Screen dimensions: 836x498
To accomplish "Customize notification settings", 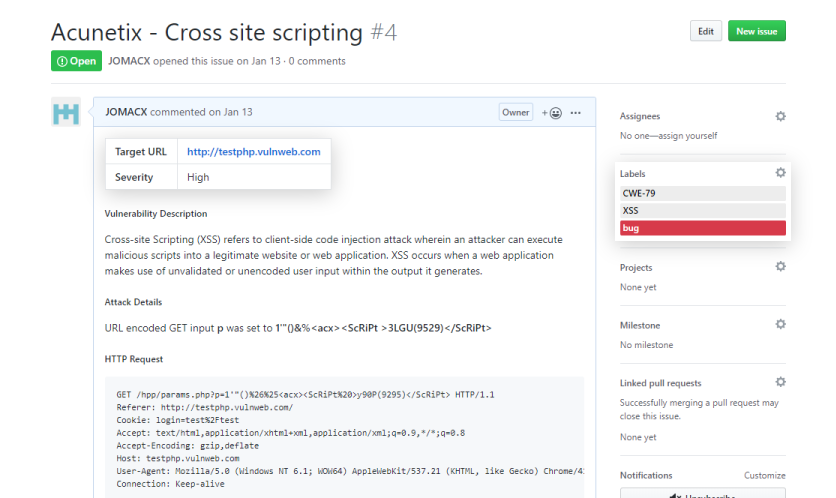I will 764,476.
